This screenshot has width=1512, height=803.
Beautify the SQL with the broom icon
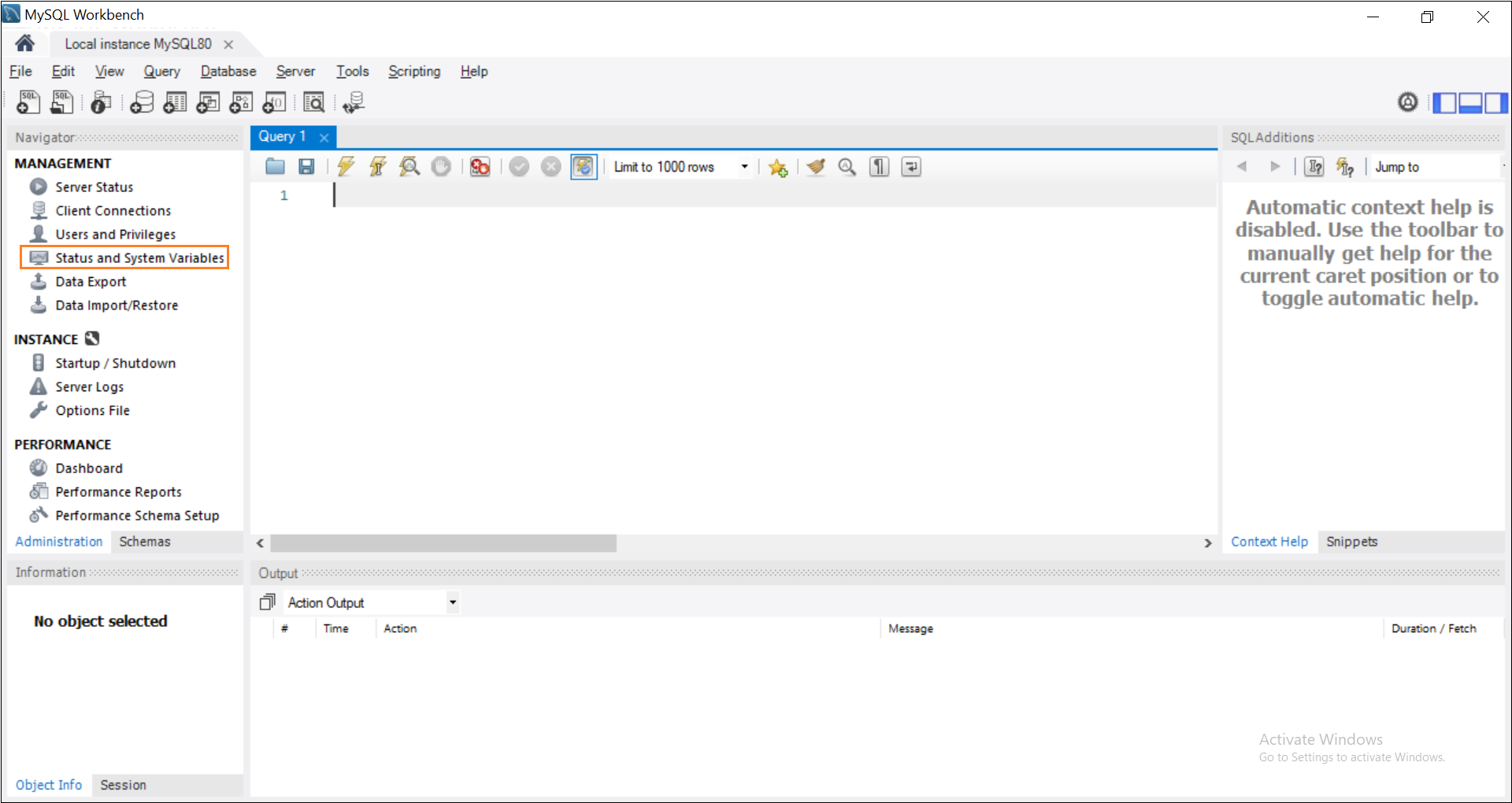click(816, 167)
